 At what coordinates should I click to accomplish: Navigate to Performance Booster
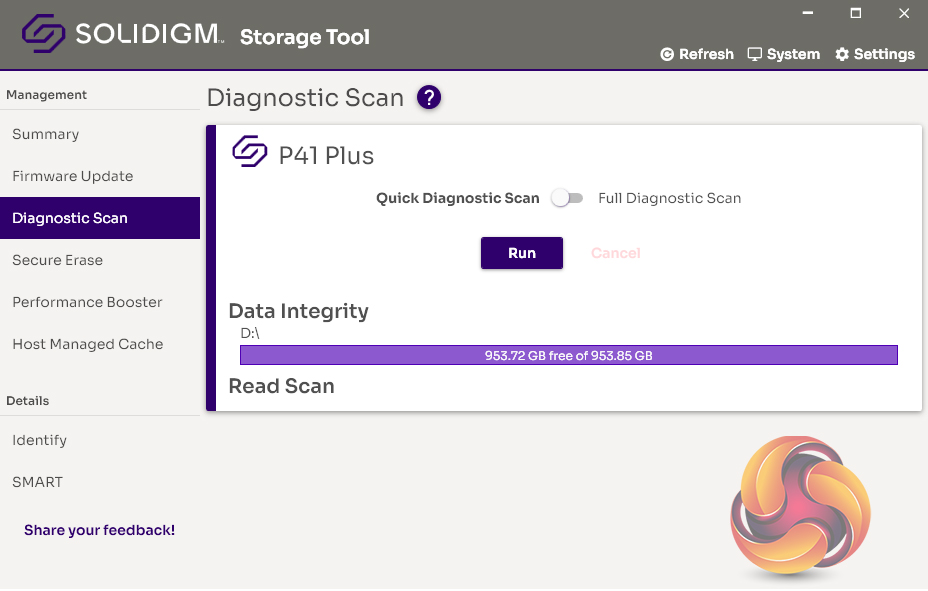87,302
